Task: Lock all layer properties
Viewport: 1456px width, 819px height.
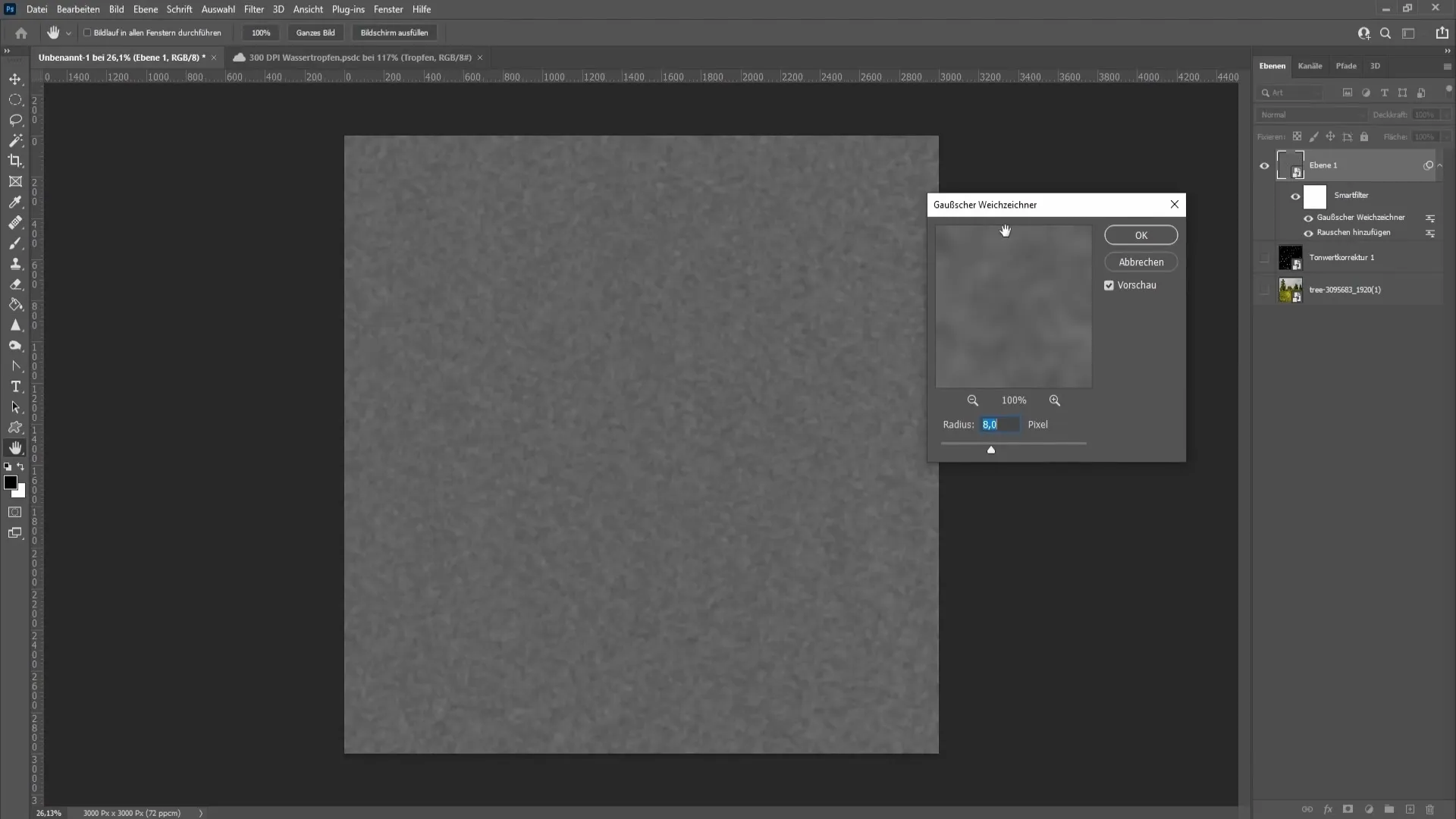Action: pos(1364,136)
